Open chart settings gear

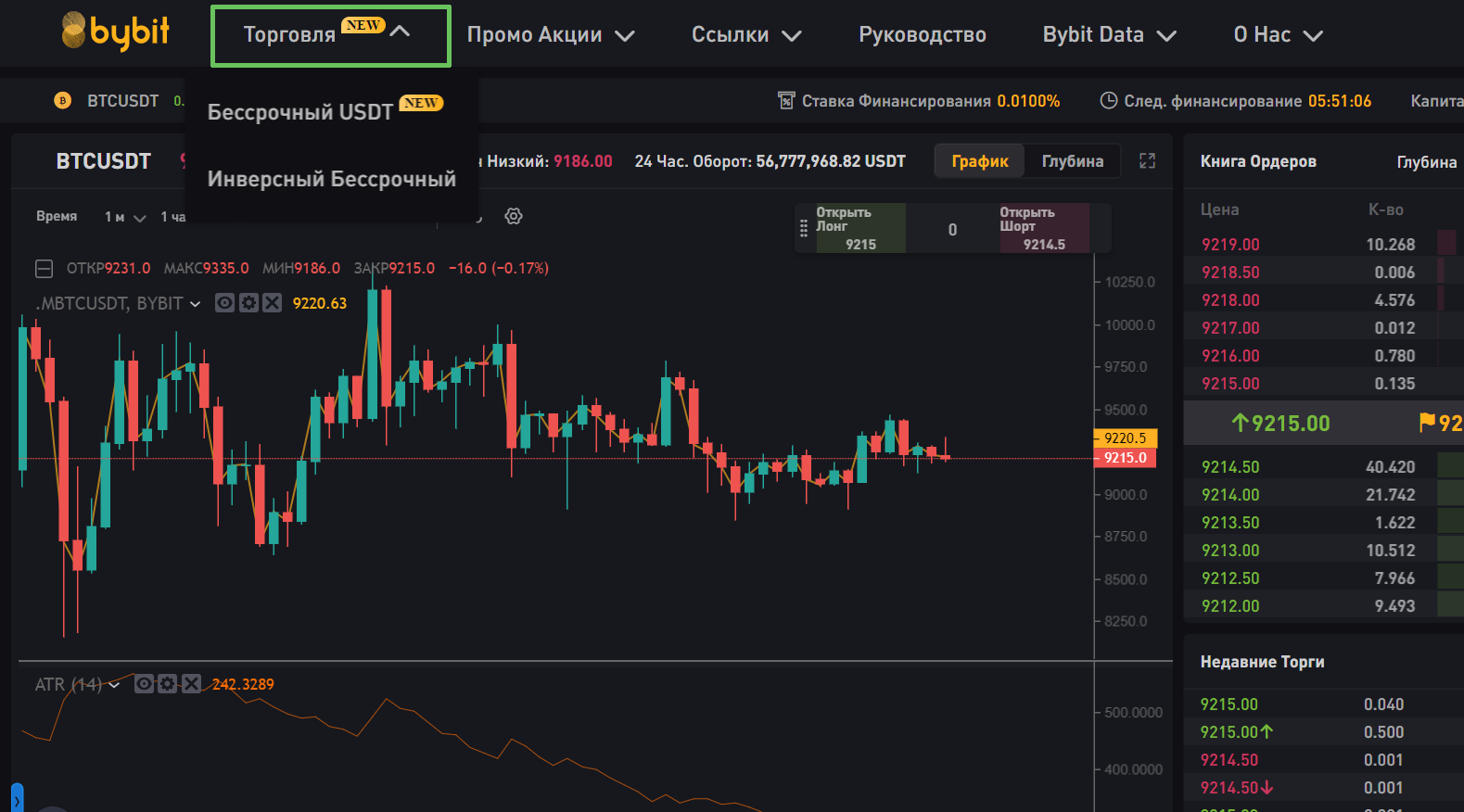pyautogui.click(x=514, y=216)
